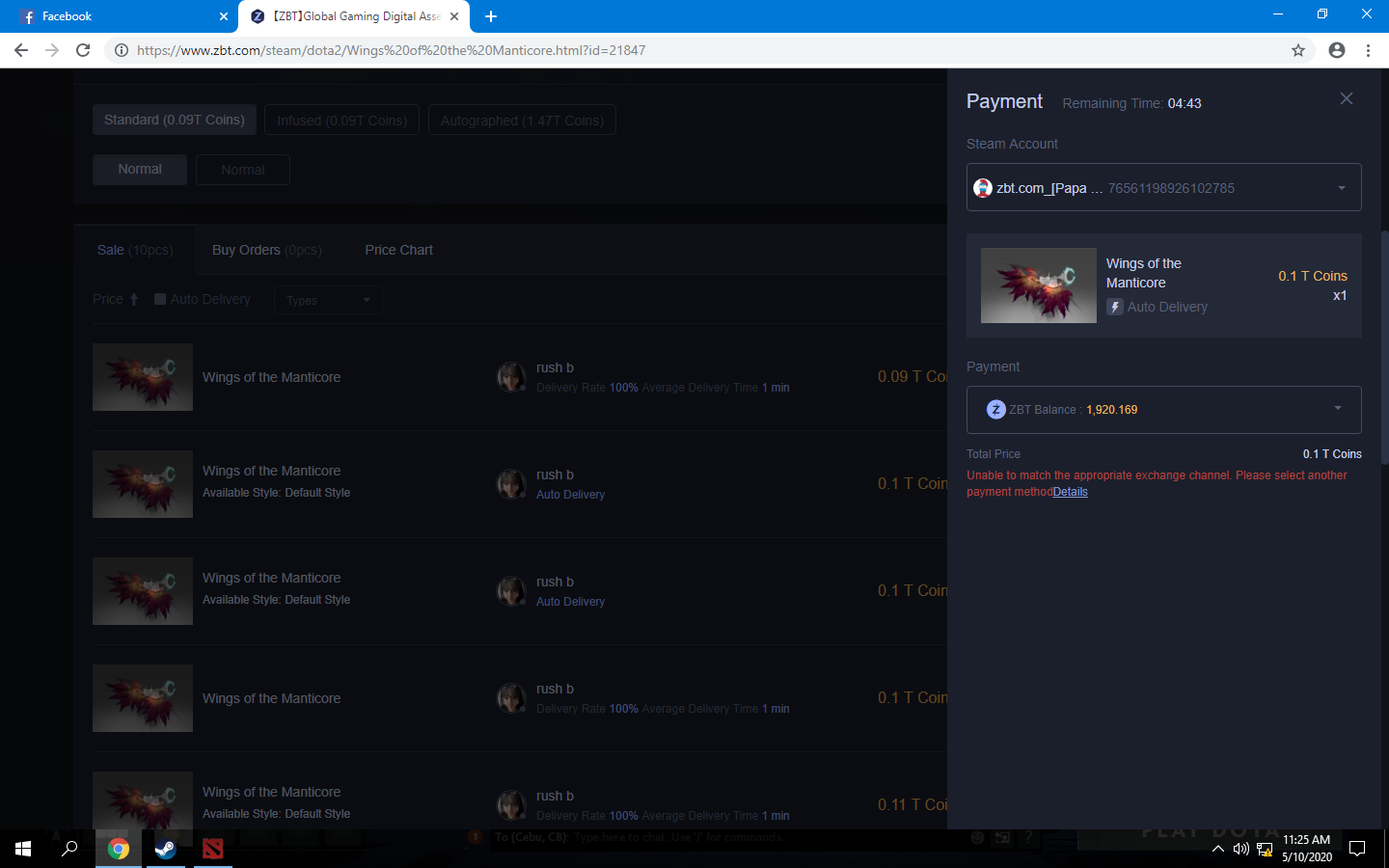This screenshot has height=868, width=1389.
Task: Open Windows search from taskbar
Action: (69, 849)
